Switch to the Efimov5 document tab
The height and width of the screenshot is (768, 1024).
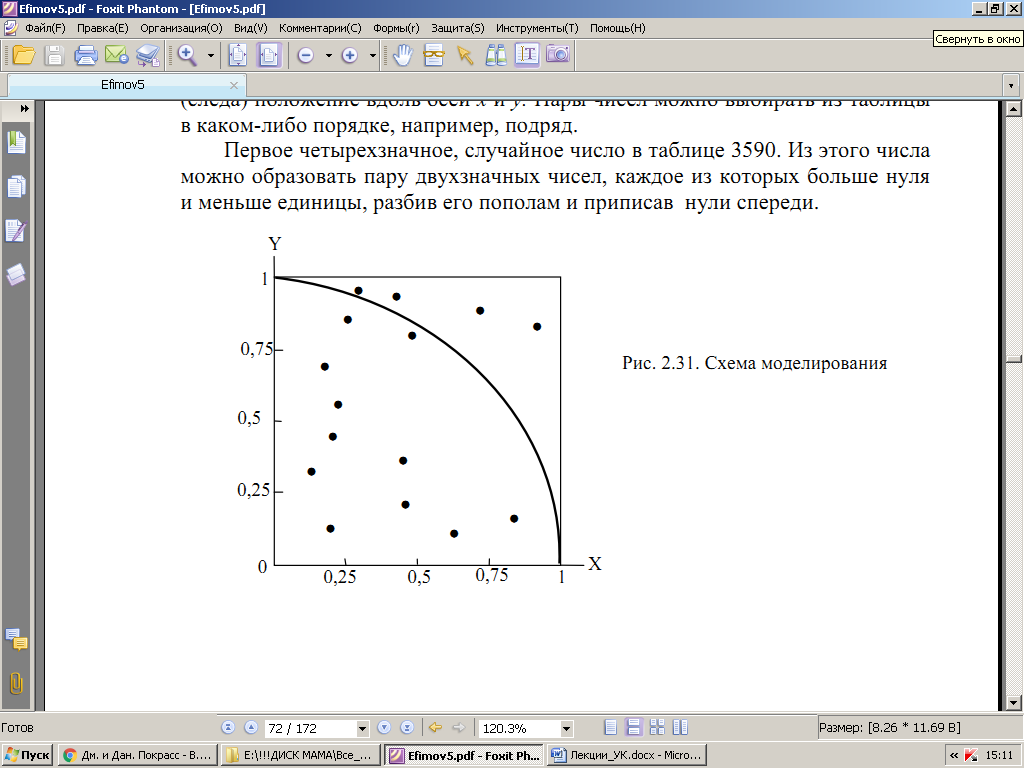tap(123, 85)
